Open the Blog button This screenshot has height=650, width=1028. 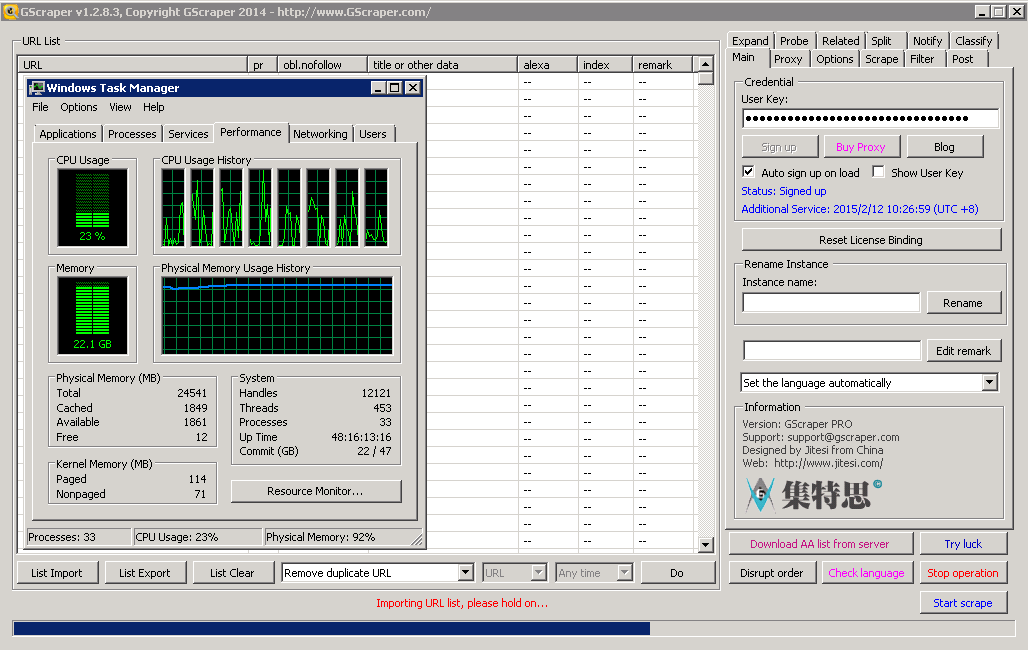click(944, 147)
